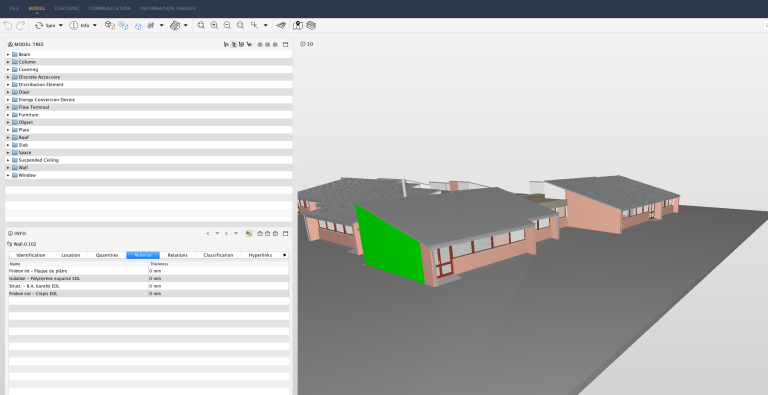This screenshot has width=768, height=395.
Task: Open the back-history dropdown in Info panel
Action: click(x=217, y=233)
